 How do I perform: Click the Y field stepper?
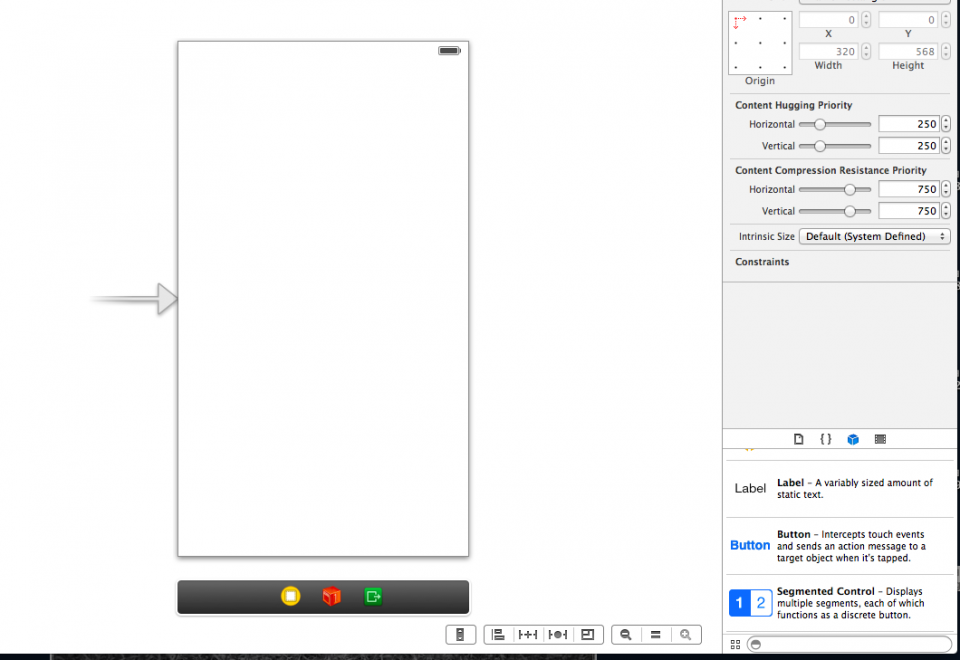click(946, 20)
